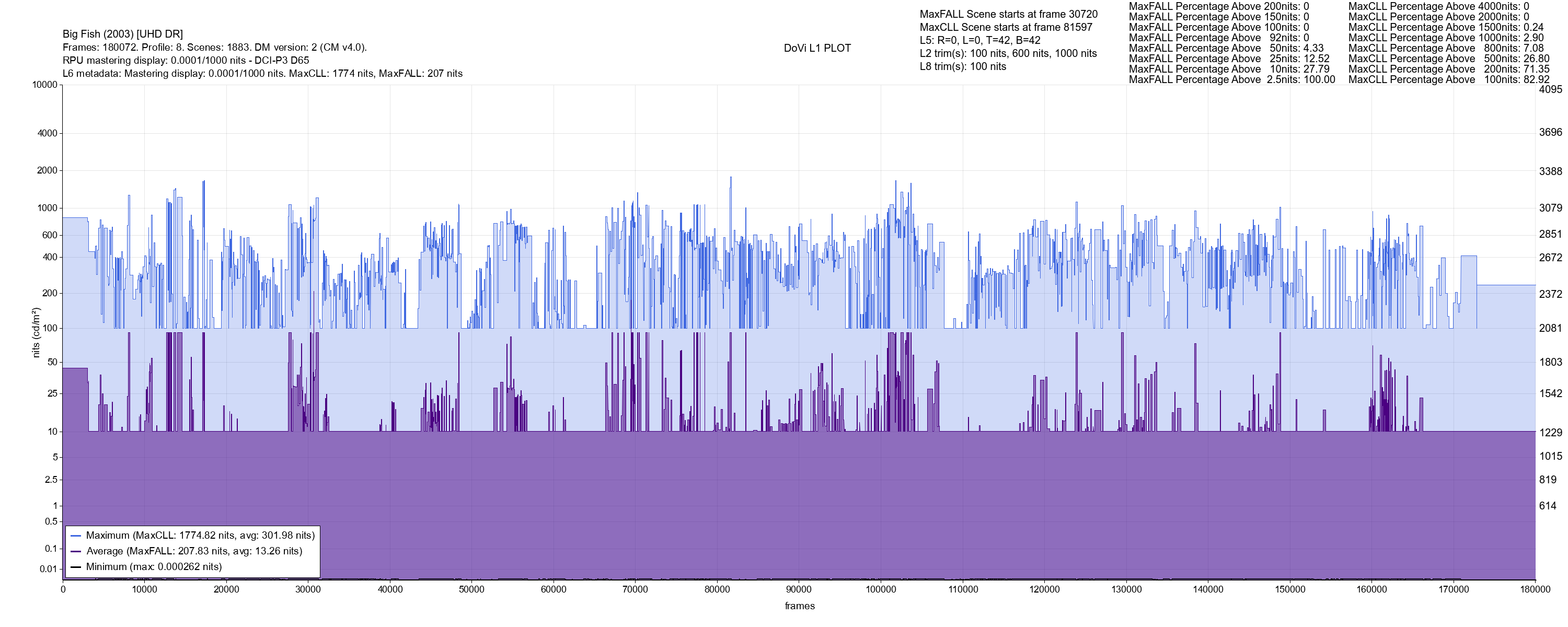The height and width of the screenshot is (627, 1568).
Task: Click the 'frames' x-axis label
Action: coord(799,606)
